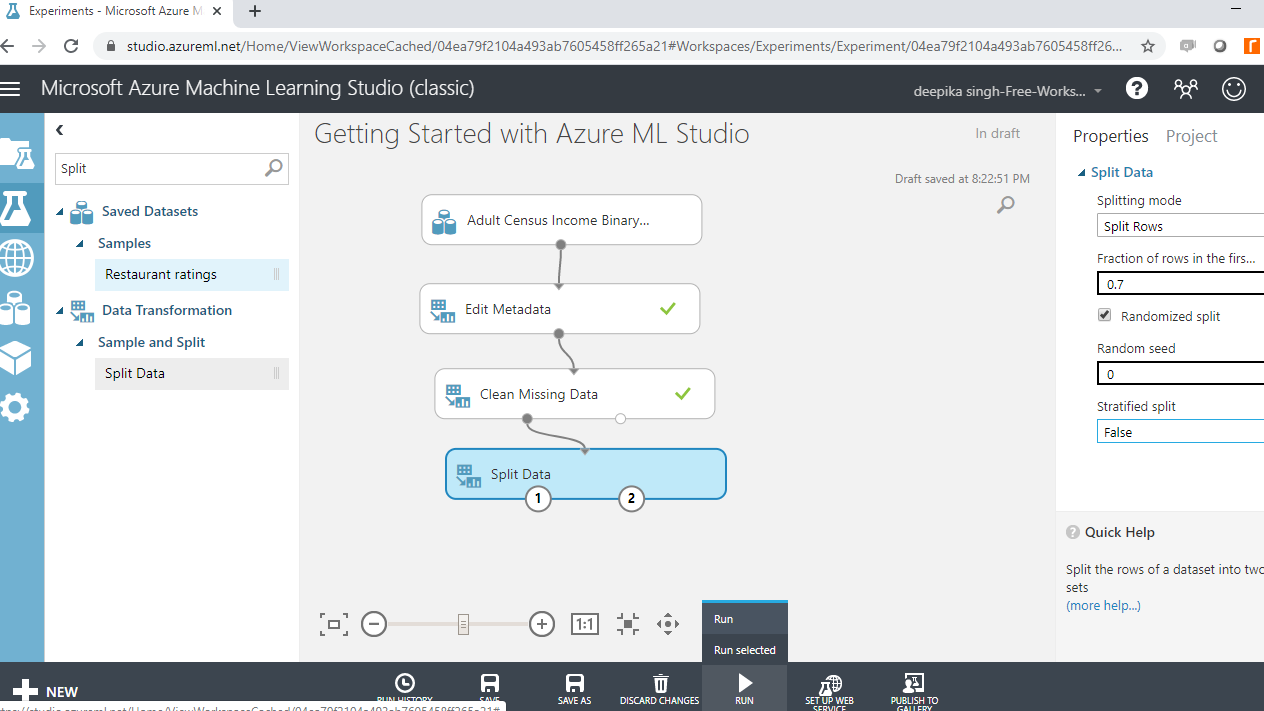
Task: Click output port 1 of Split Data
Action: tap(538, 498)
